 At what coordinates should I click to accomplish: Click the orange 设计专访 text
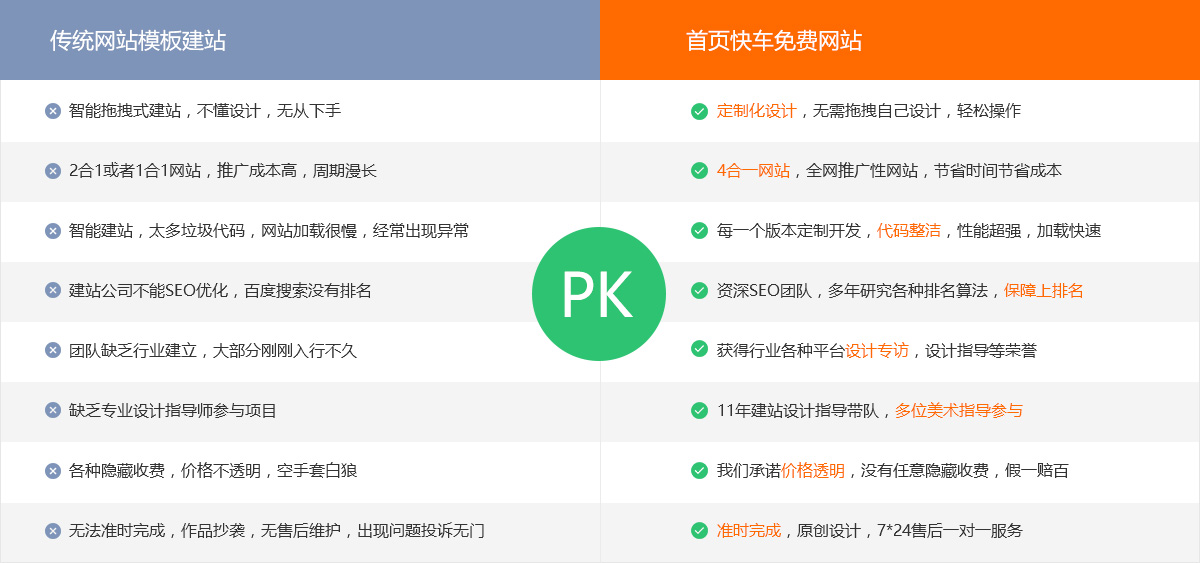point(877,351)
